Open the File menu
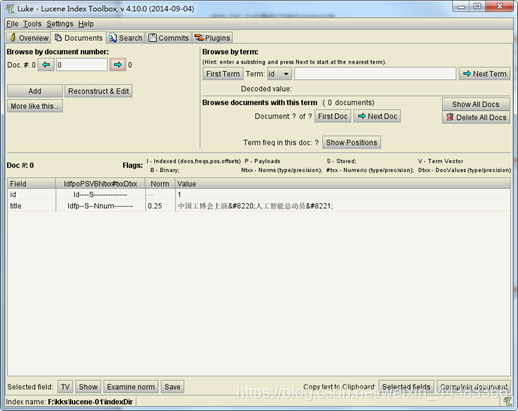518x411 pixels. tap(12, 24)
